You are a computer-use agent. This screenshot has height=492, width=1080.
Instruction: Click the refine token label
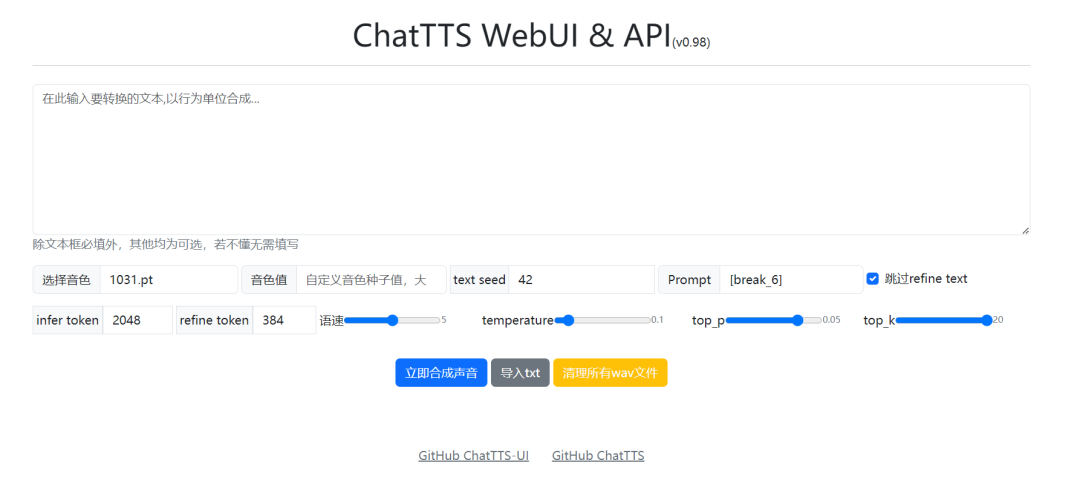[214, 320]
